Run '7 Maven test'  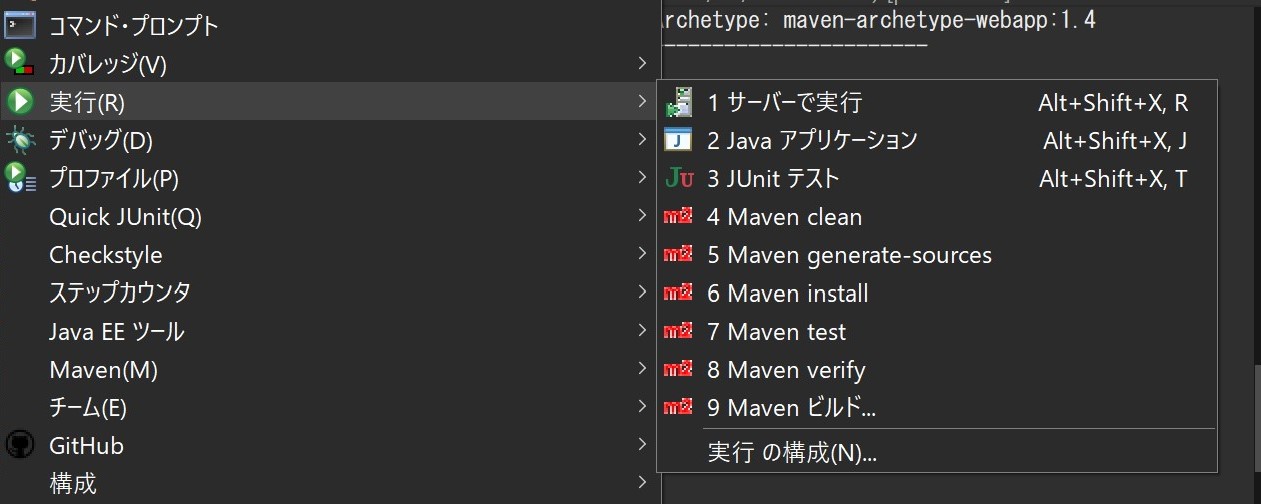(x=937, y=331)
